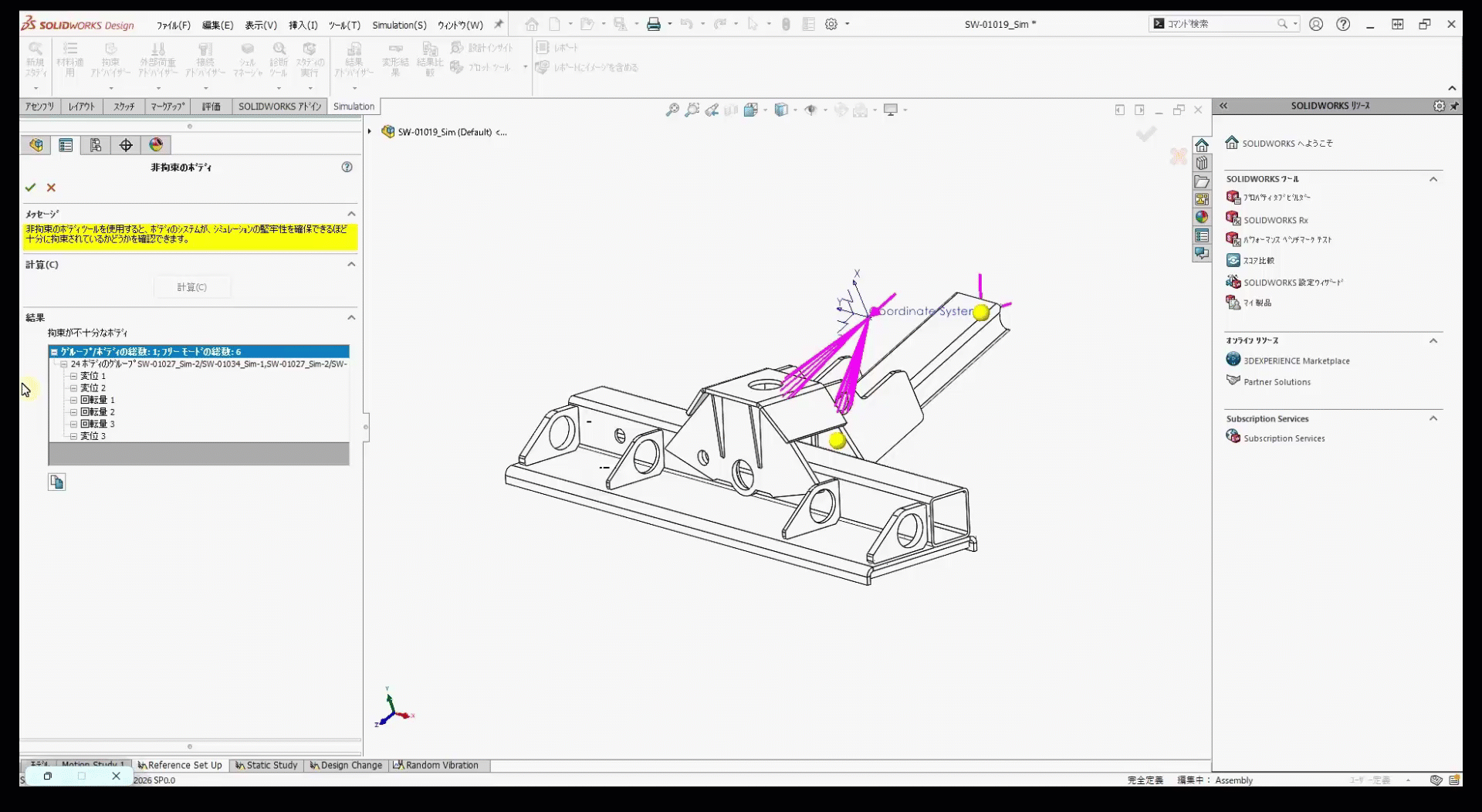The width and height of the screenshot is (1482, 812).
Task: Click the copy results icon below list
Action: [x=57, y=482]
